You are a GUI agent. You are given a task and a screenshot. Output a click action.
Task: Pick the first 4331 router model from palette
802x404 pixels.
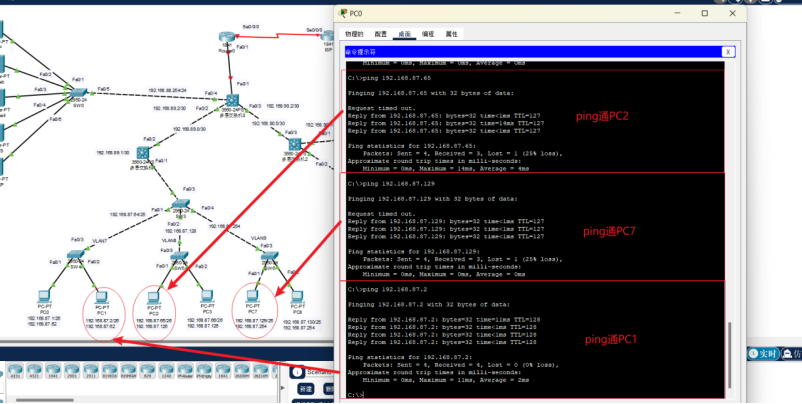point(15,369)
